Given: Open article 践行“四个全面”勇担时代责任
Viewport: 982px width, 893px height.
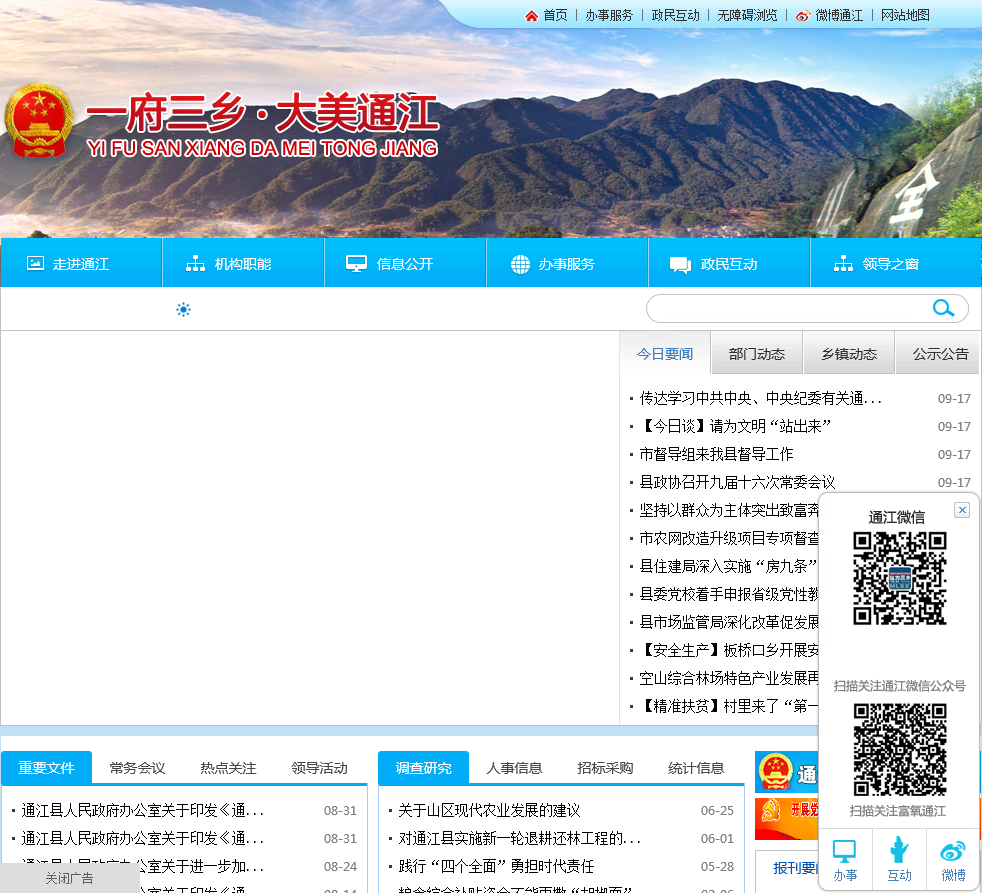Looking at the screenshot, I should (x=496, y=866).
